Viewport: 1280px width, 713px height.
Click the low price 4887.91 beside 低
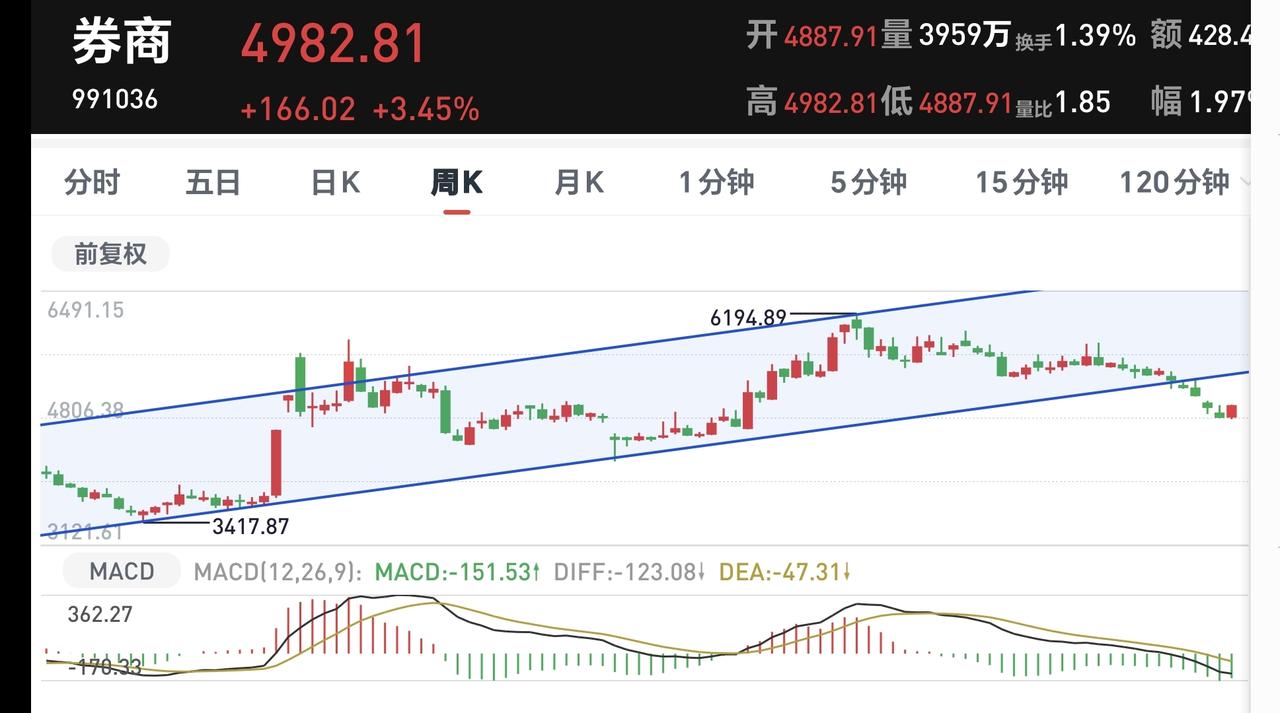[965, 101]
